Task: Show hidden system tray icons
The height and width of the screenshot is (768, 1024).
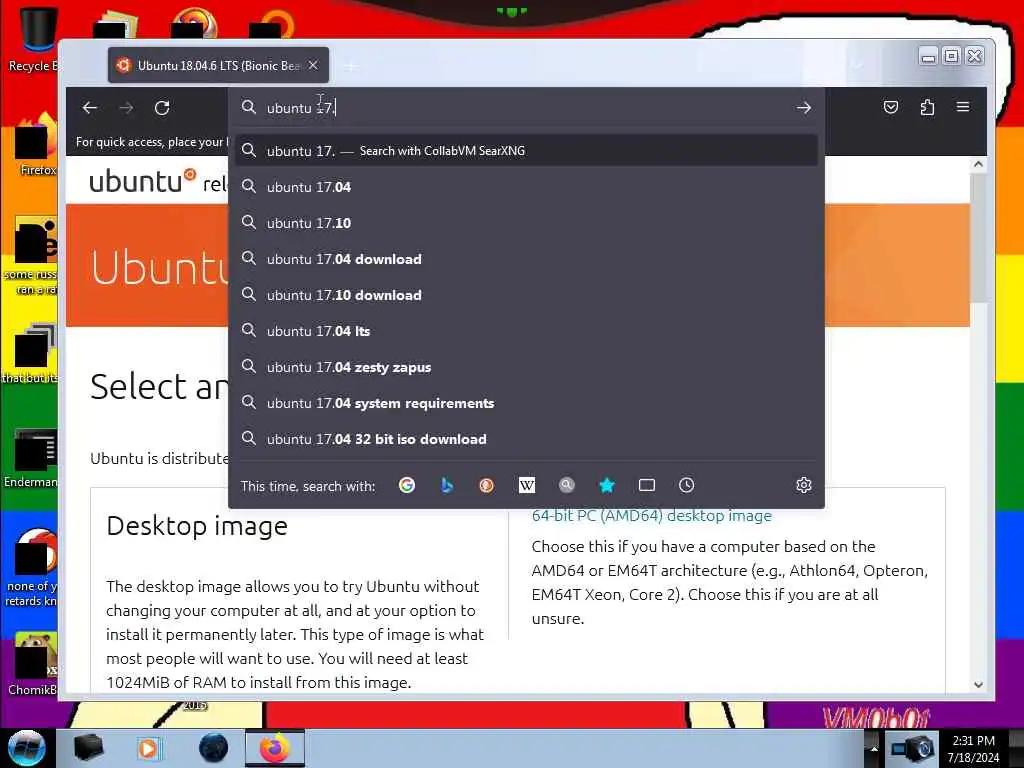Action: (873, 748)
